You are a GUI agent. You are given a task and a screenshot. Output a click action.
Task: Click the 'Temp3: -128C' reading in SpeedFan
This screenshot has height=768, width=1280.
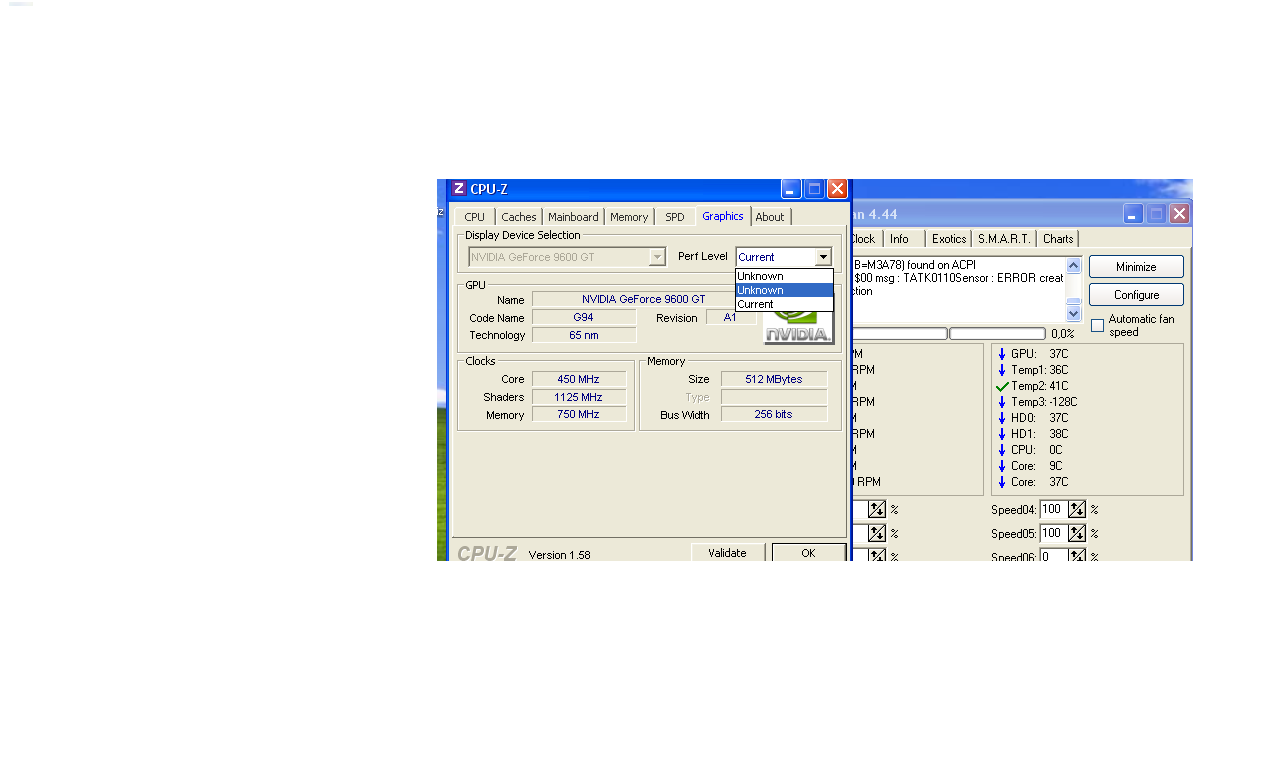pos(1044,402)
